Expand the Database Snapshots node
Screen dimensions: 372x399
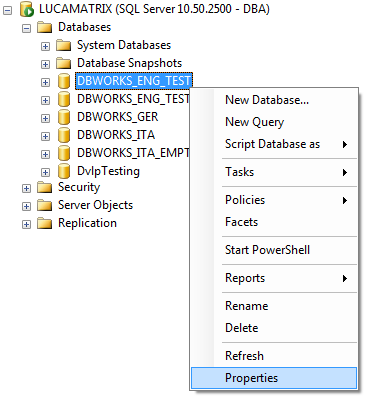click(45, 64)
